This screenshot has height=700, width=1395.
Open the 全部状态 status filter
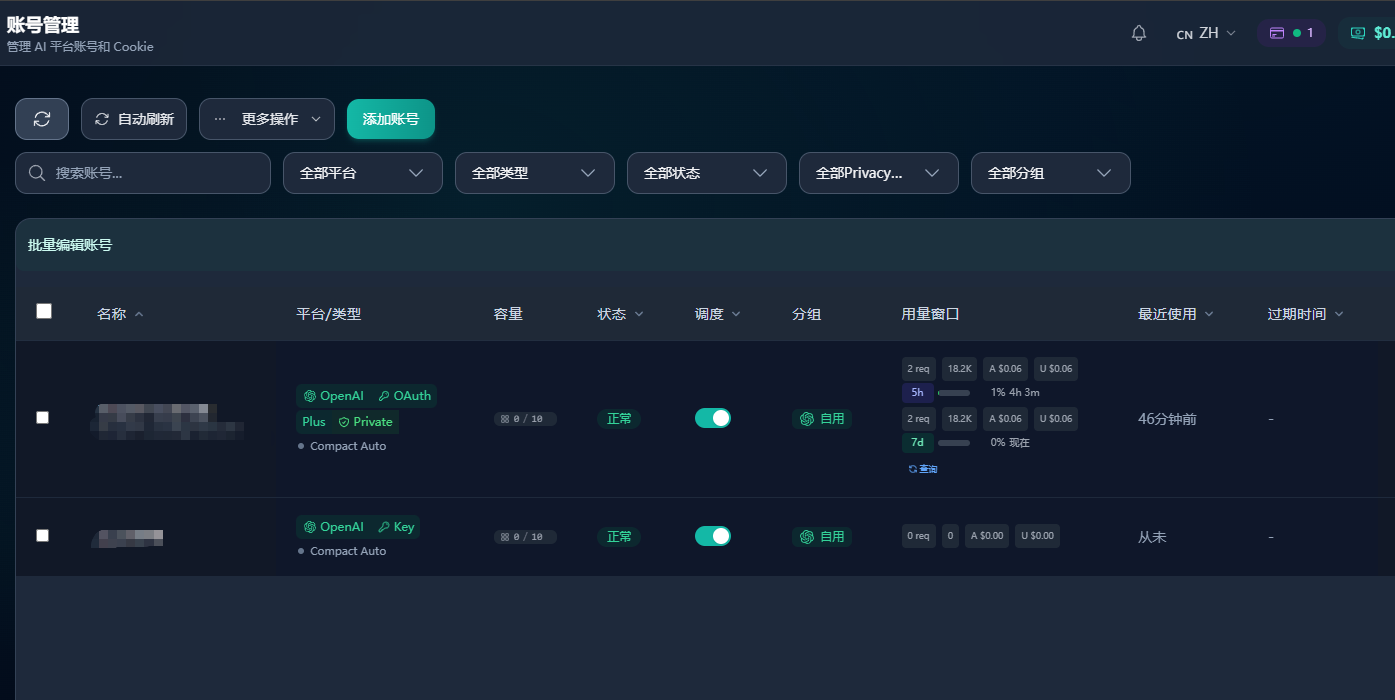point(707,173)
